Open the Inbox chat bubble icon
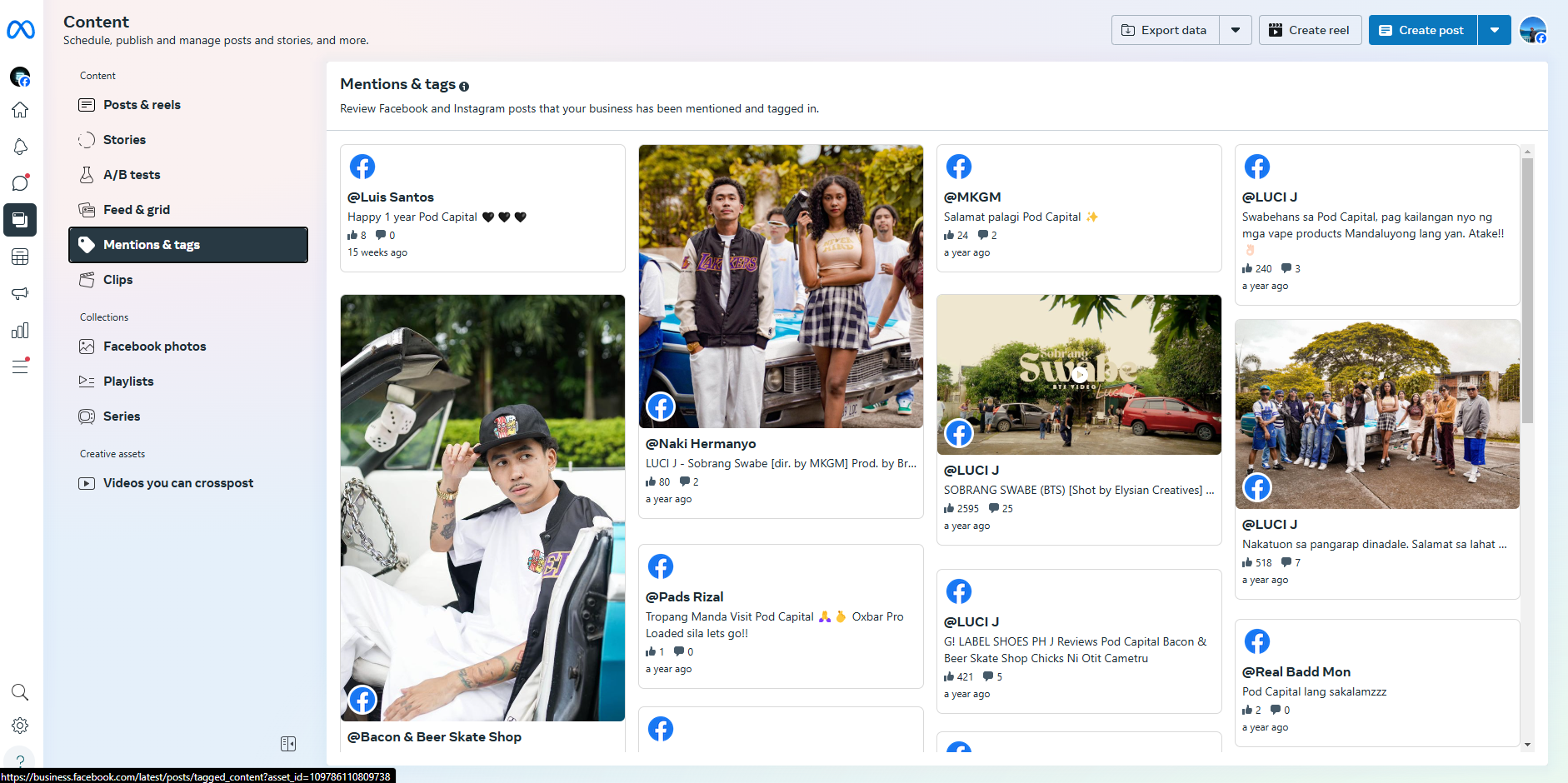Image resolution: width=1568 pixels, height=783 pixels. point(20,183)
